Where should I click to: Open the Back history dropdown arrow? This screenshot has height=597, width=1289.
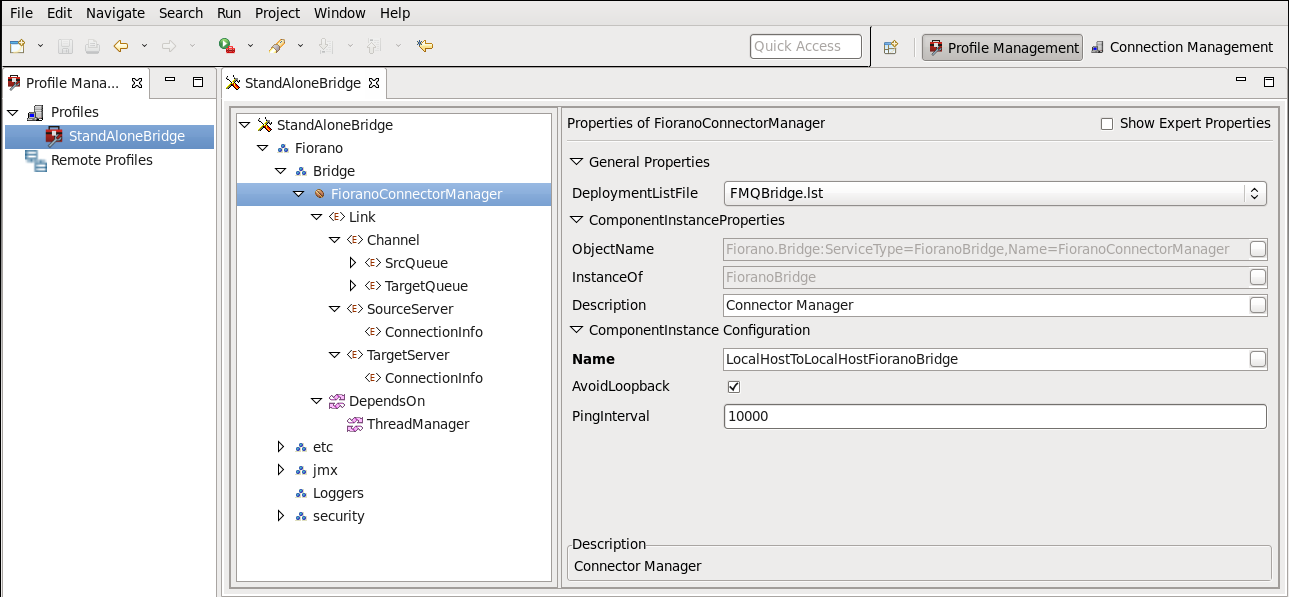pos(144,46)
